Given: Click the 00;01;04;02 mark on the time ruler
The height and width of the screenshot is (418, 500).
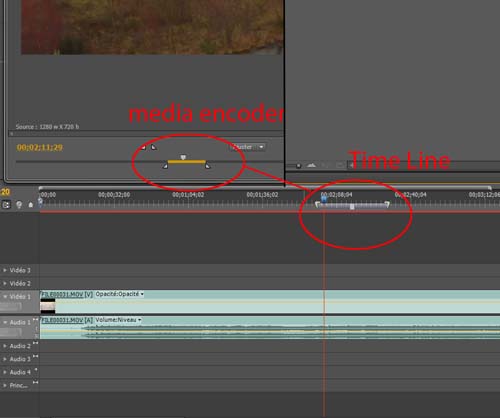Looking at the screenshot, I should point(188,195).
